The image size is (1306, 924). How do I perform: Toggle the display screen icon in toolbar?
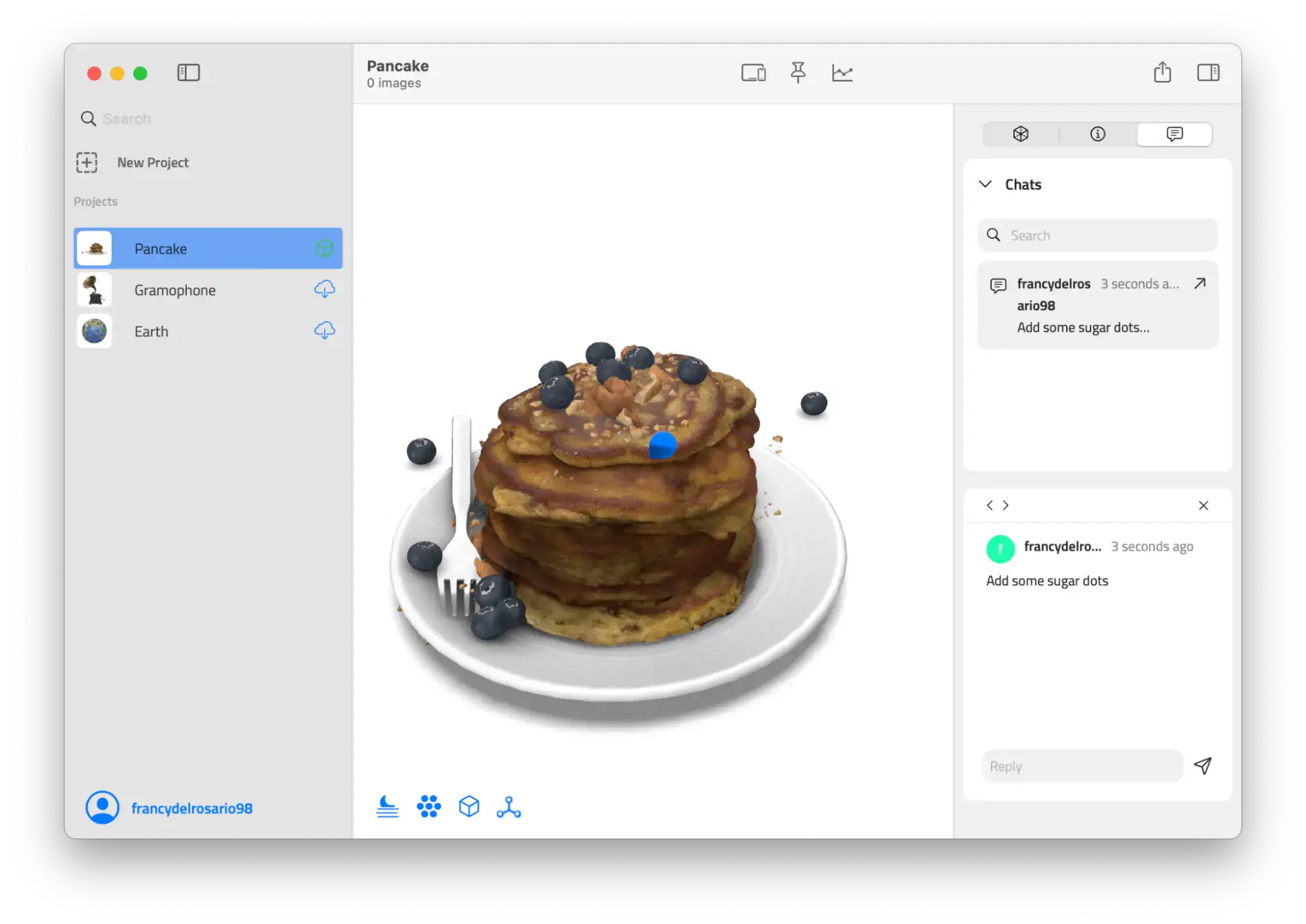point(751,72)
